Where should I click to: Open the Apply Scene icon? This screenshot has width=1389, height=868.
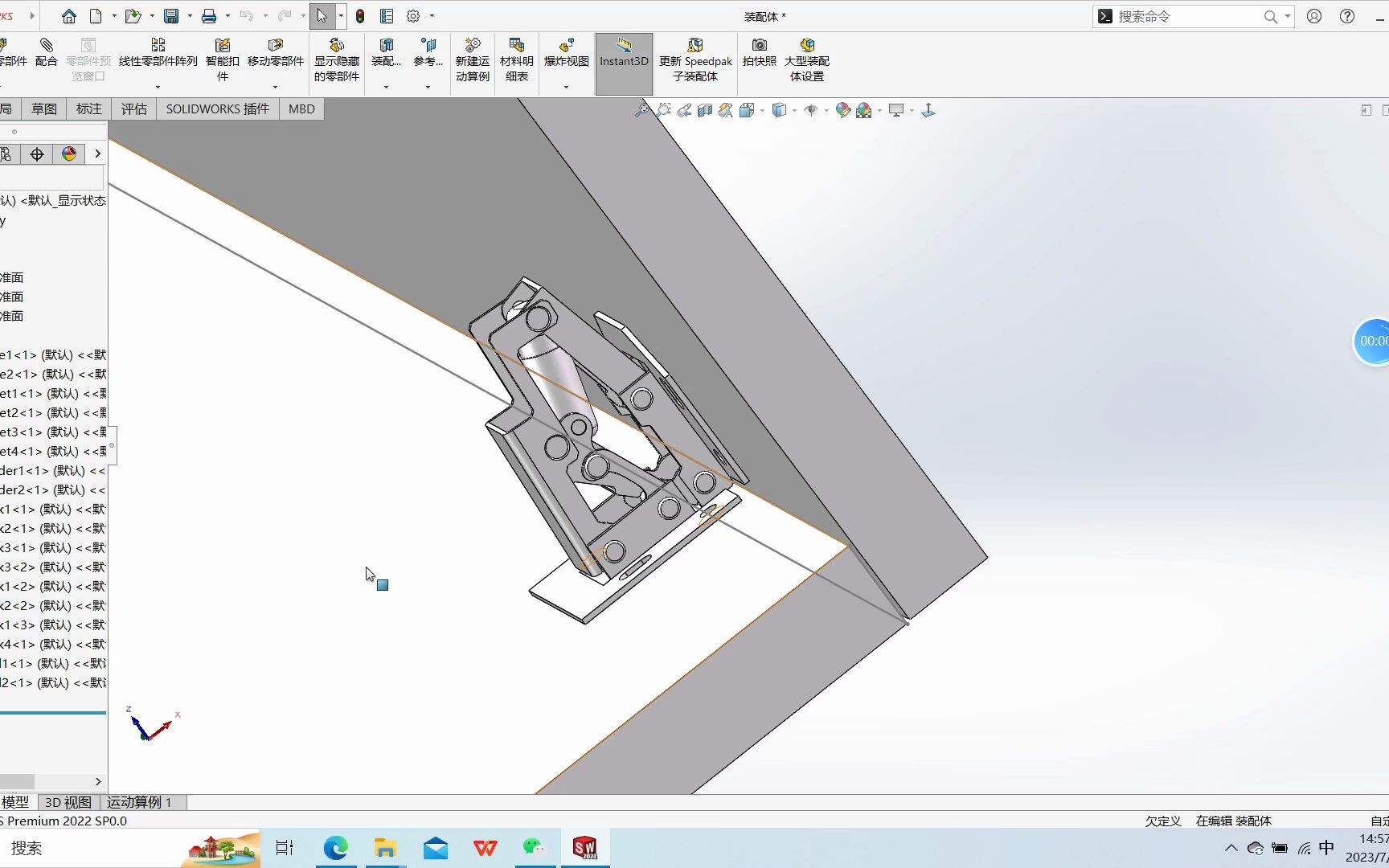tap(864, 110)
